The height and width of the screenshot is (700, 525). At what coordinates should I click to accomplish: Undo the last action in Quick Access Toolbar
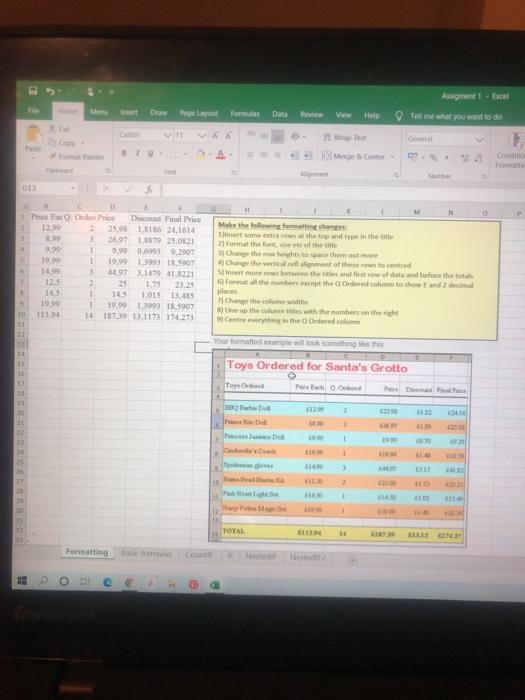click(50, 91)
